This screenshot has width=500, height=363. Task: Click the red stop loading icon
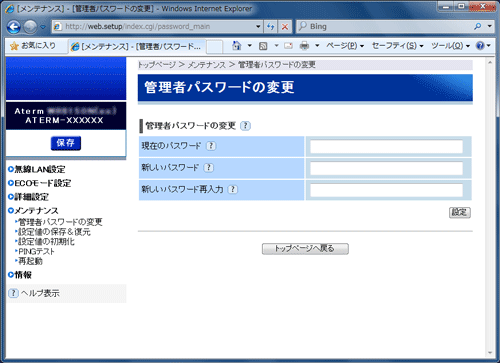[x=285, y=27]
